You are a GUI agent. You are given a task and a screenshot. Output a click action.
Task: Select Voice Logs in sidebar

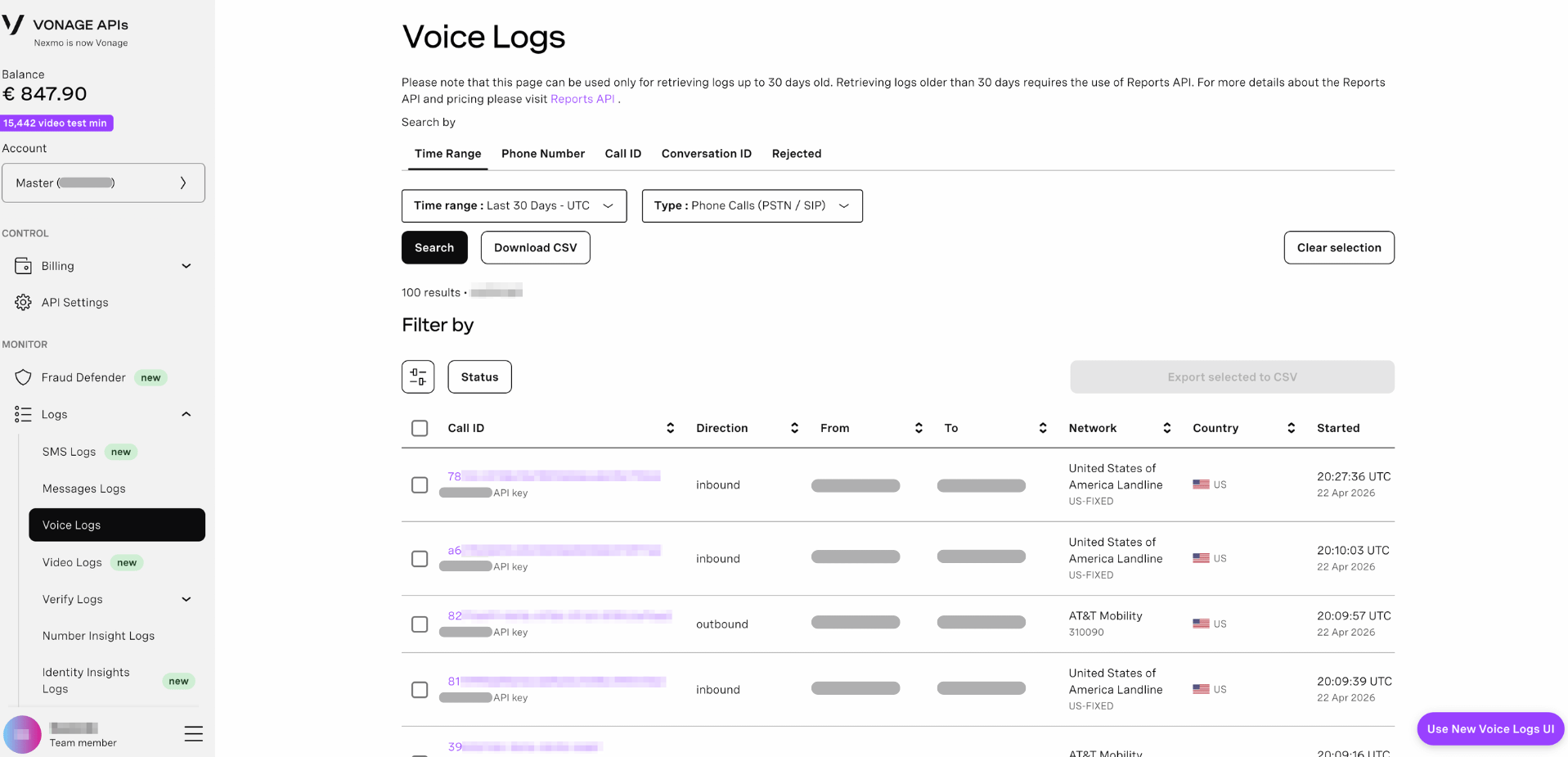117,525
